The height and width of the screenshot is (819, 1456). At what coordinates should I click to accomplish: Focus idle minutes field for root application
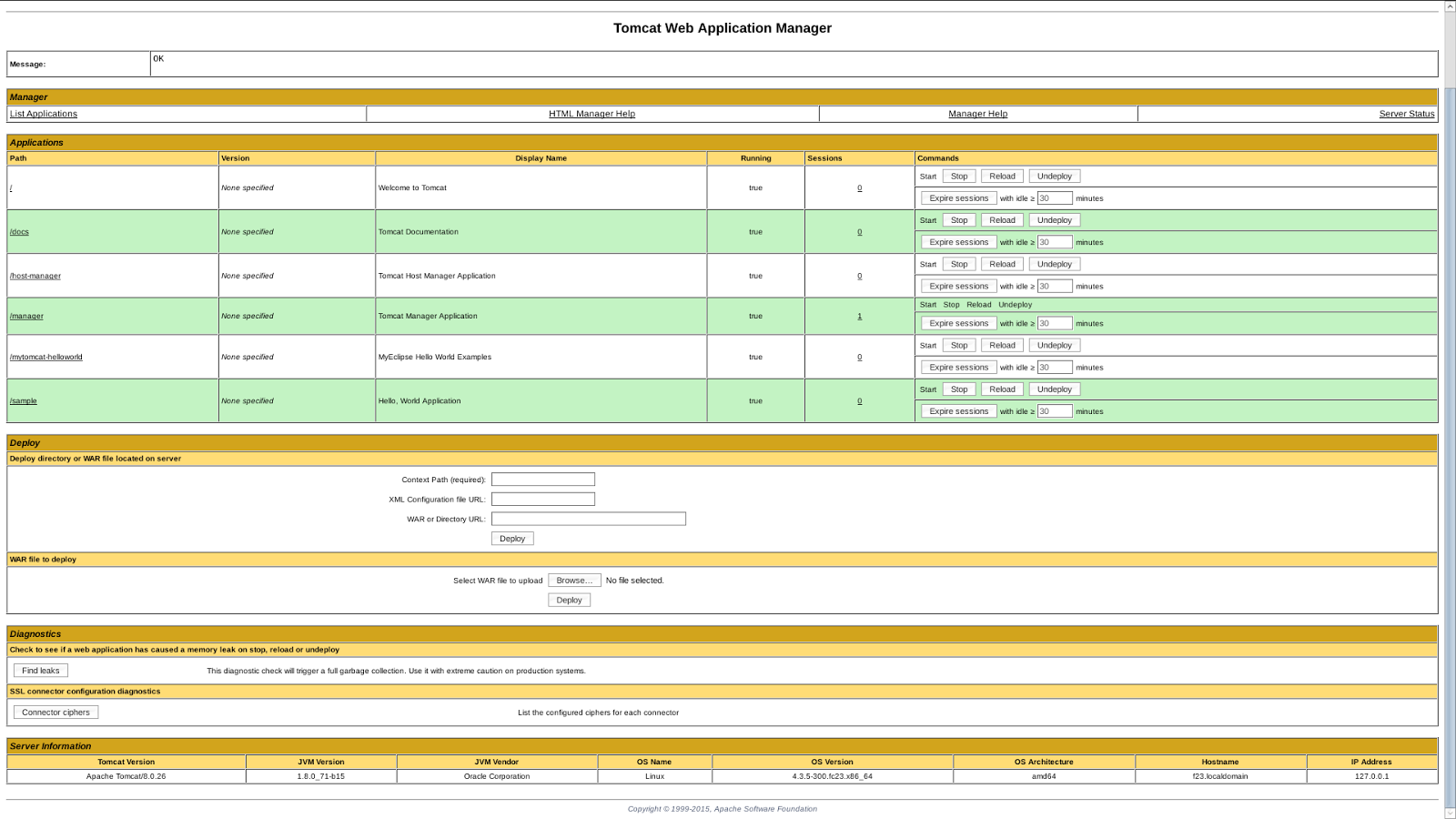[x=1055, y=198]
